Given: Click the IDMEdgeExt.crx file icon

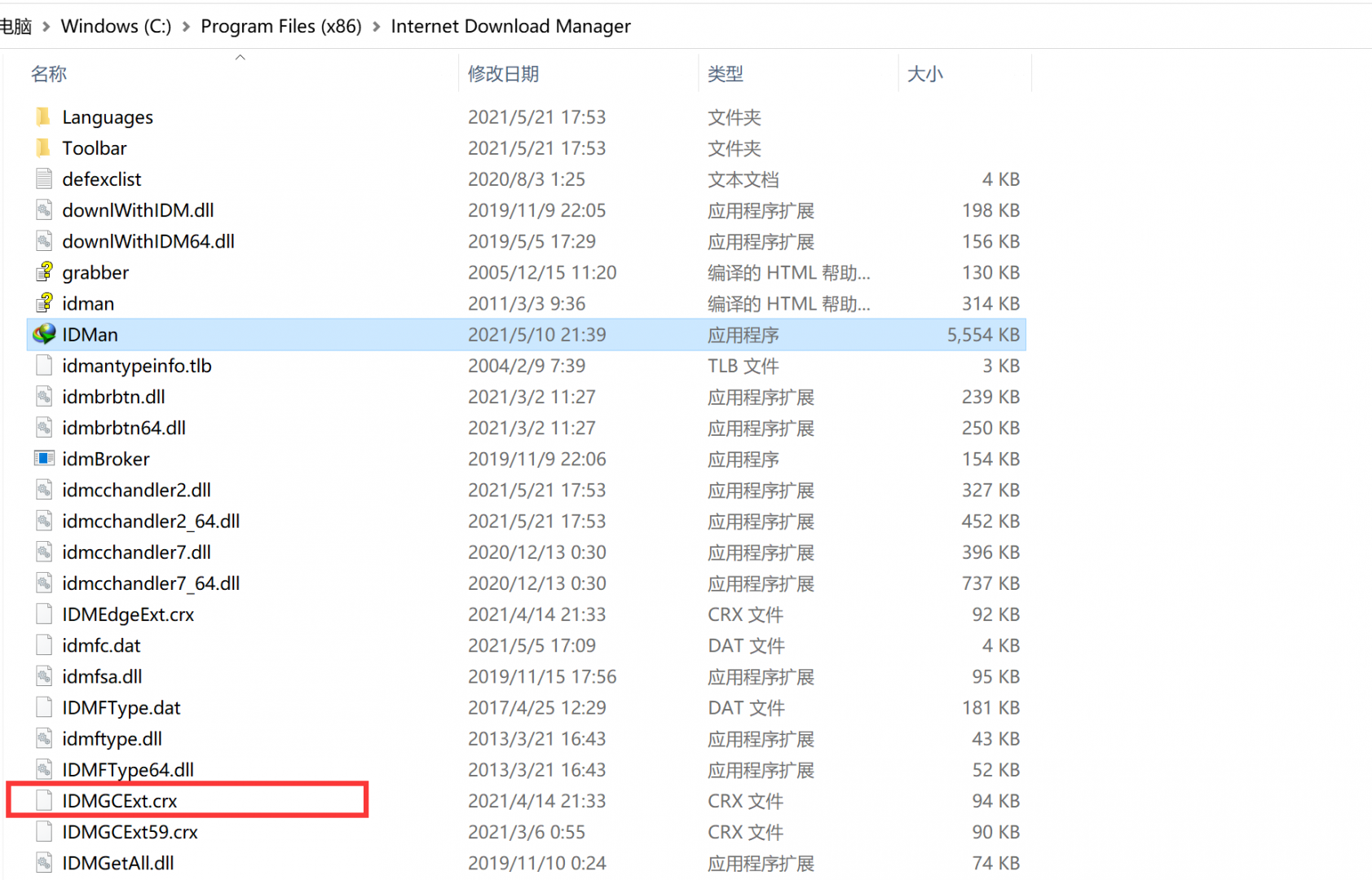Looking at the screenshot, I should point(44,614).
